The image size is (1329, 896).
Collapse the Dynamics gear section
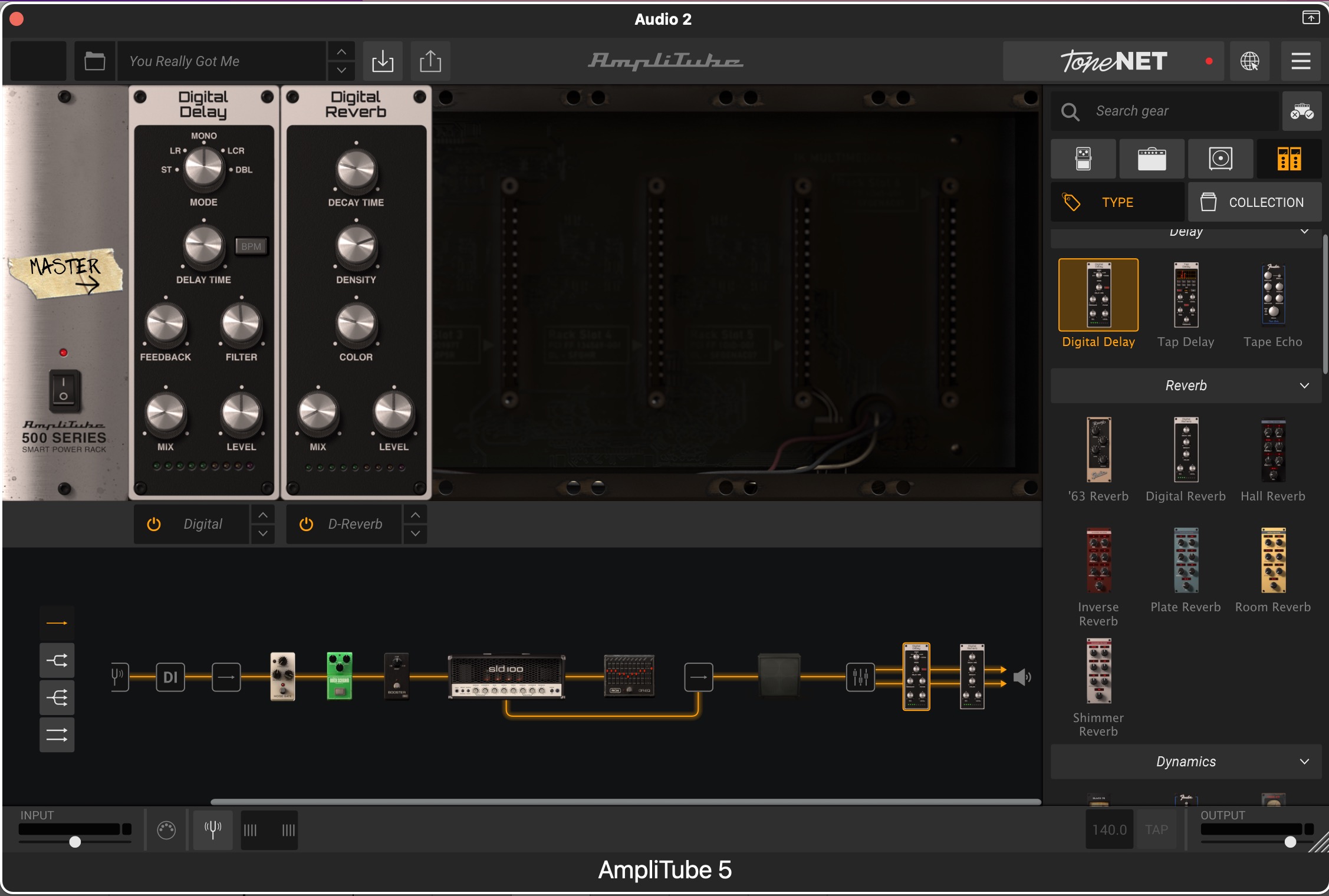tap(1304, 762)
